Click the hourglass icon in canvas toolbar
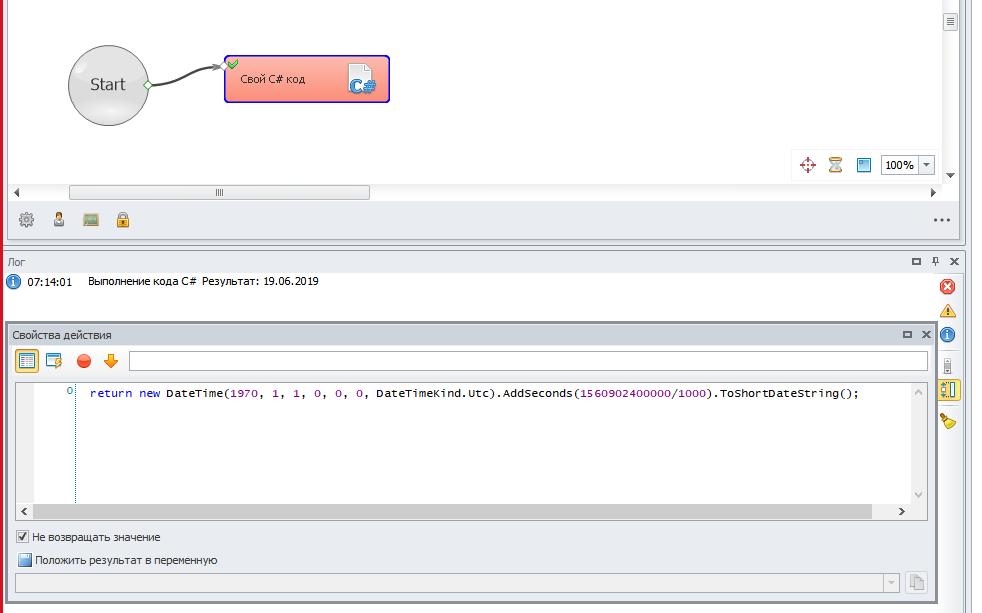Screen dimensions: 982x613 pyautogui.click(x=835, y=165)
